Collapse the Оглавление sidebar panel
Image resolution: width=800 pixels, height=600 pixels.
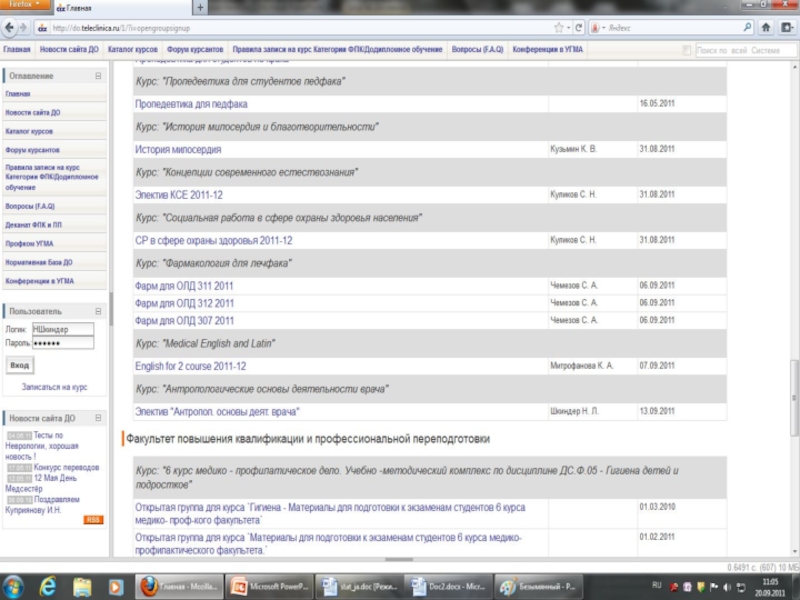(98, 76)
